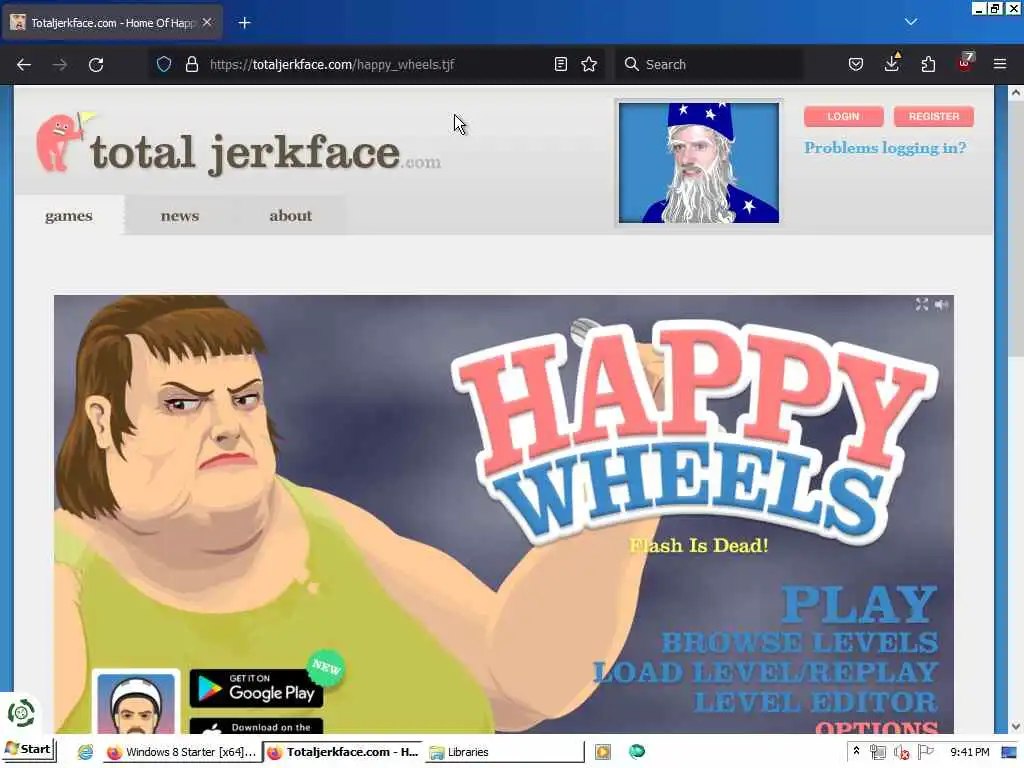This screenshot has height=768, width=1024.
Task: Mute game sound with speaker icon
Action: coord(941,304)
